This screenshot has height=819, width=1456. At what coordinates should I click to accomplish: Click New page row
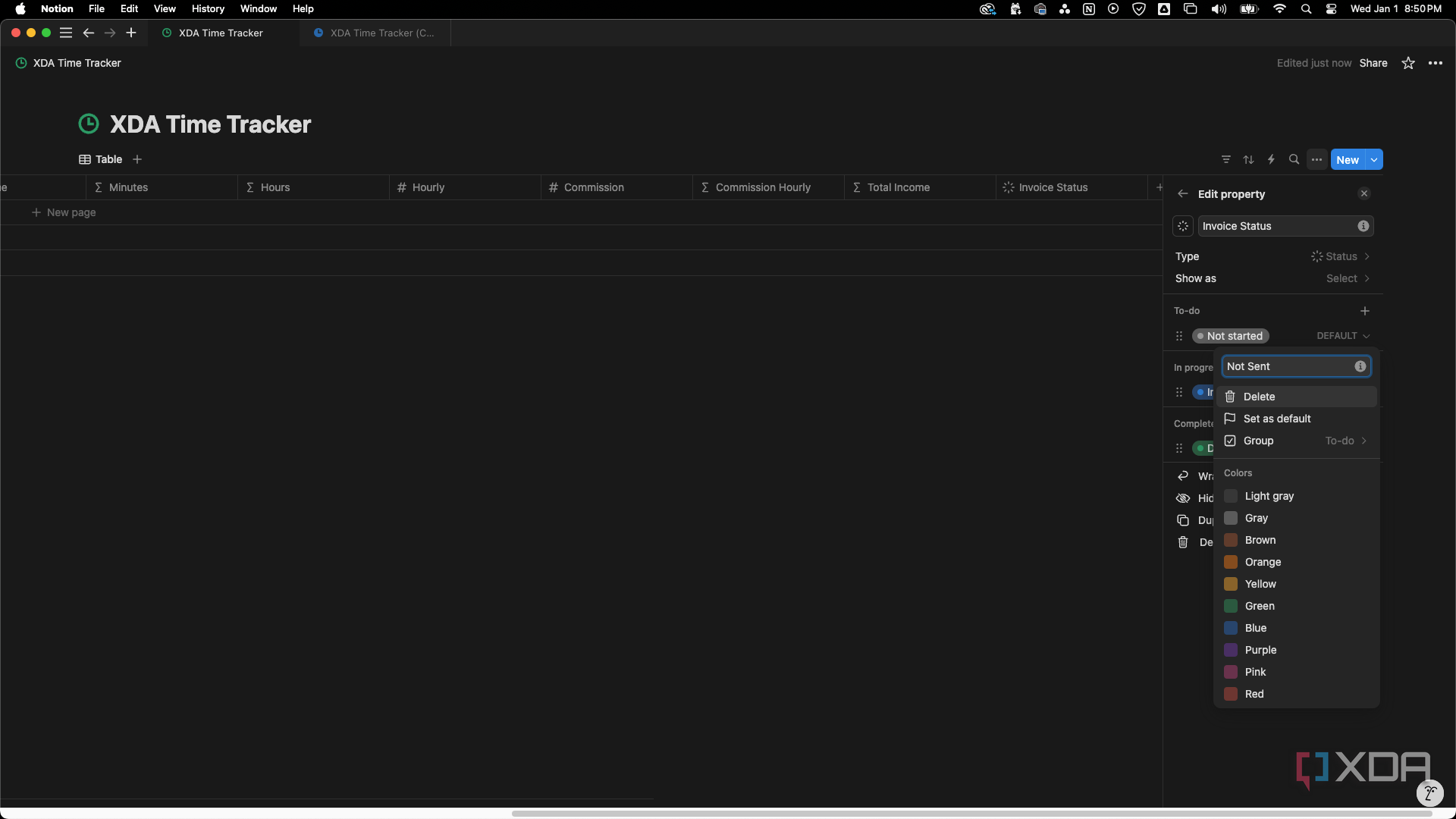pos(64,212)
